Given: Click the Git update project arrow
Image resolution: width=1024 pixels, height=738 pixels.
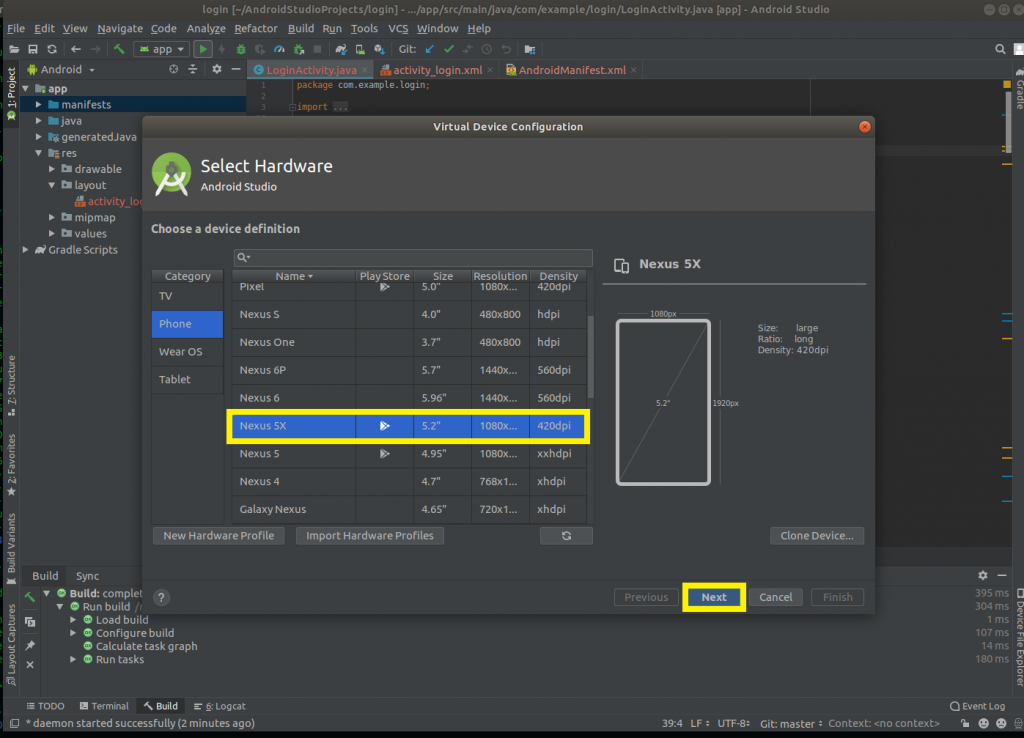Looking at the screenshot, I should (430, 49).
